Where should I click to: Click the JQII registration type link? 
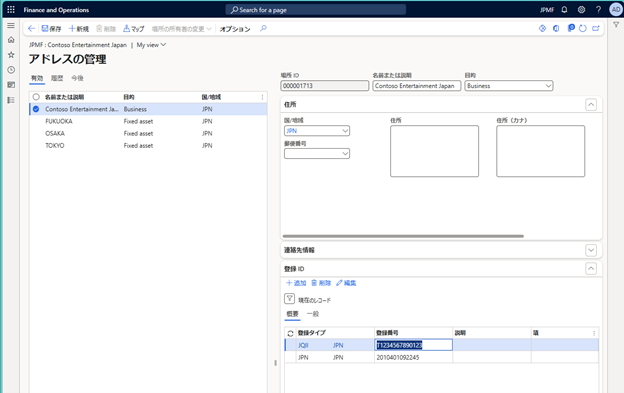pos(303,345)
